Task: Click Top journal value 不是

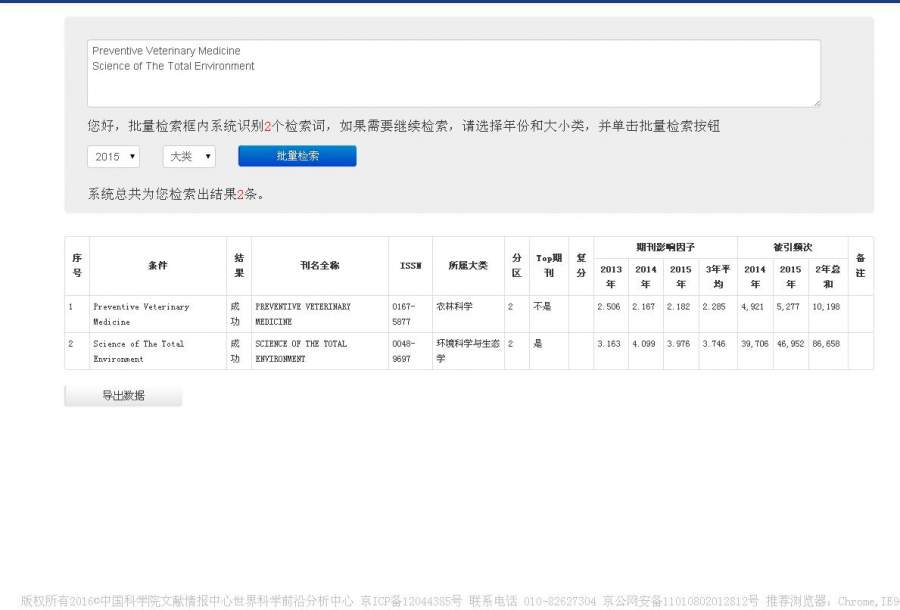Action: (x=542, y=306)
